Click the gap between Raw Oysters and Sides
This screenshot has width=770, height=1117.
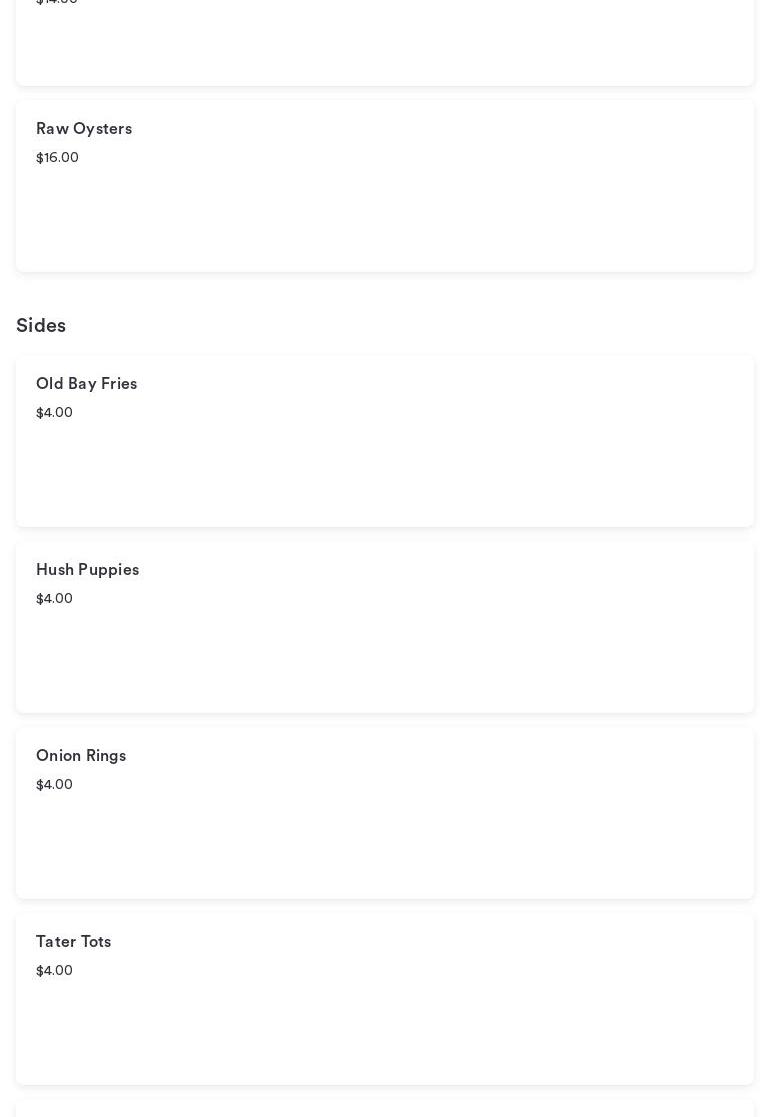385,292
